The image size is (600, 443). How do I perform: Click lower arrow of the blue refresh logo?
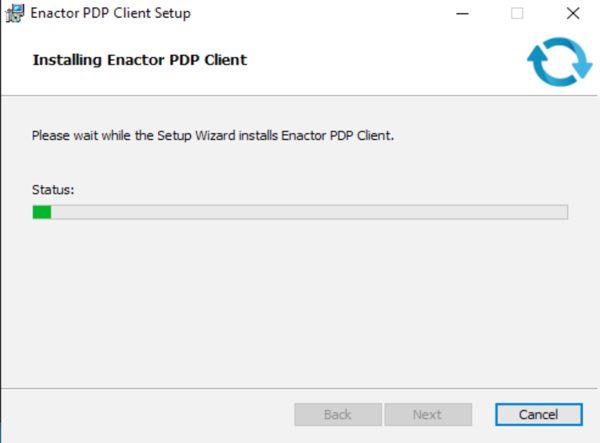click(543, 74)
